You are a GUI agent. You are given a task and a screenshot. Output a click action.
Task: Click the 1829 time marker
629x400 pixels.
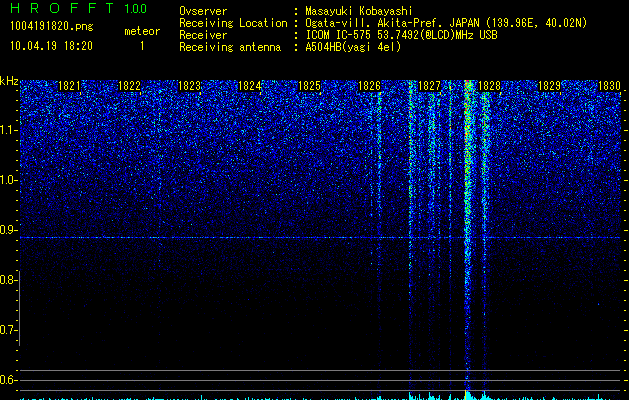coord(549,86)
